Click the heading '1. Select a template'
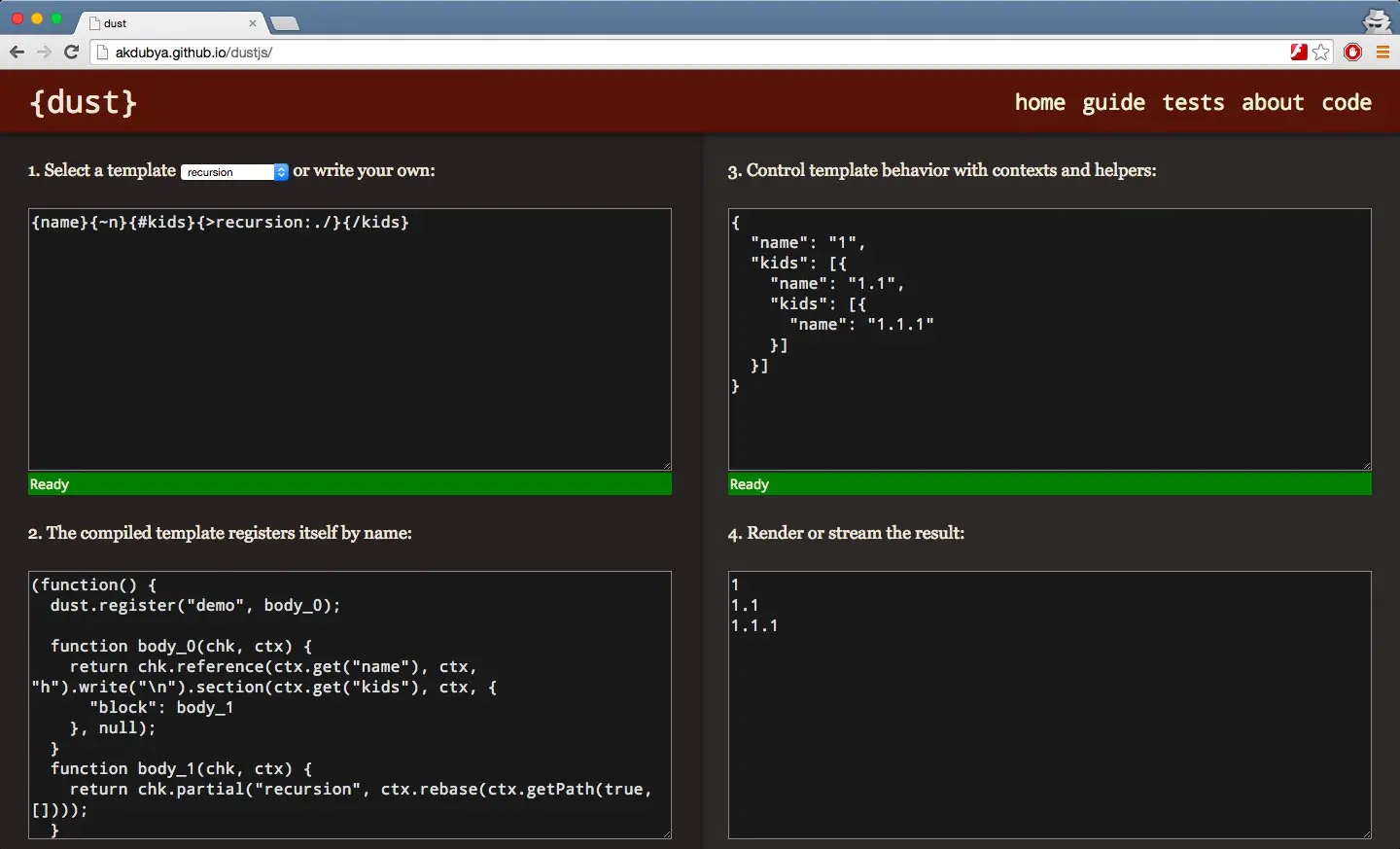 (x=102, y=171)
